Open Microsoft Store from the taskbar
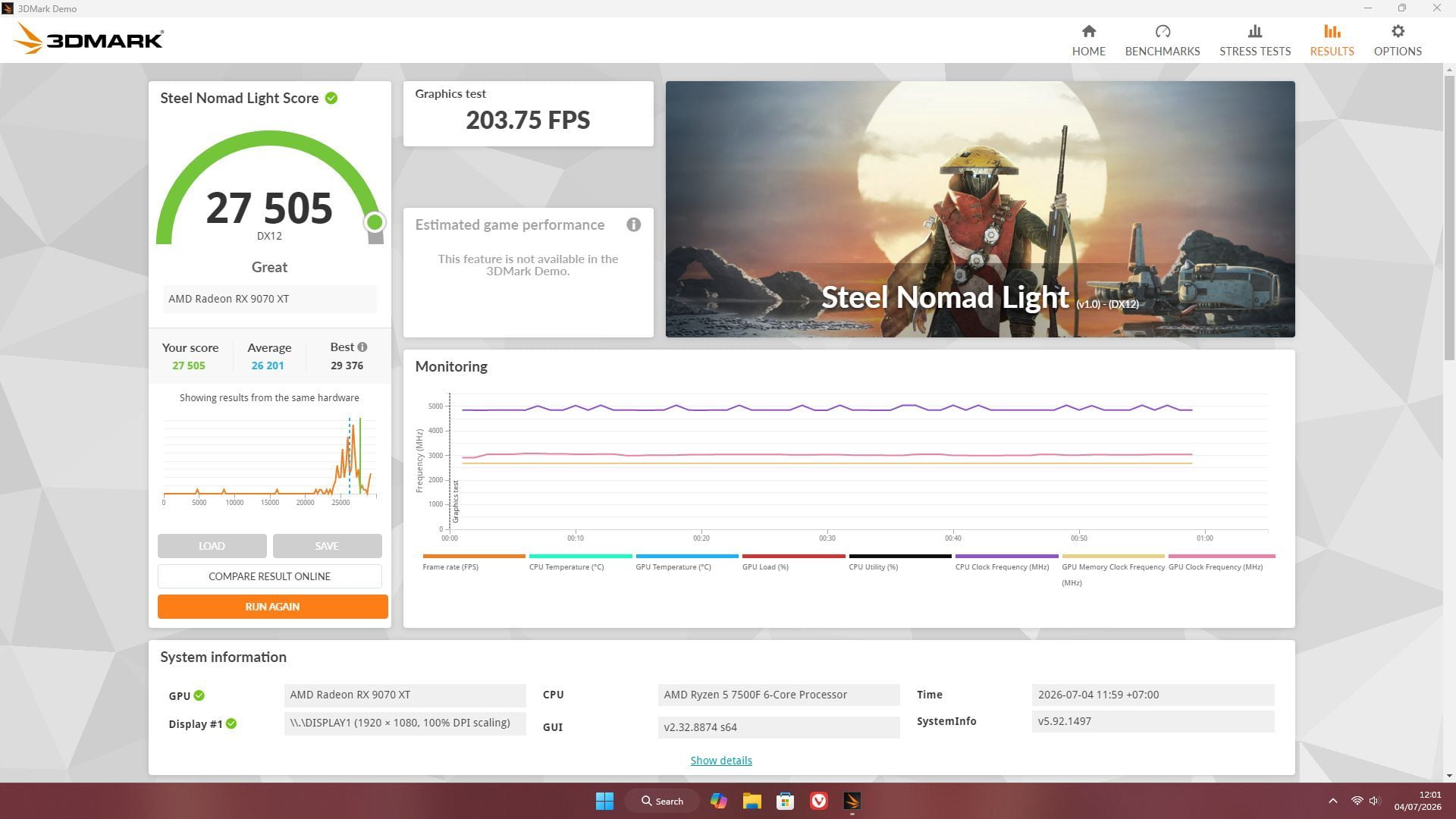This screenshot has width=1456, height=819. click(x=785, y=801)
